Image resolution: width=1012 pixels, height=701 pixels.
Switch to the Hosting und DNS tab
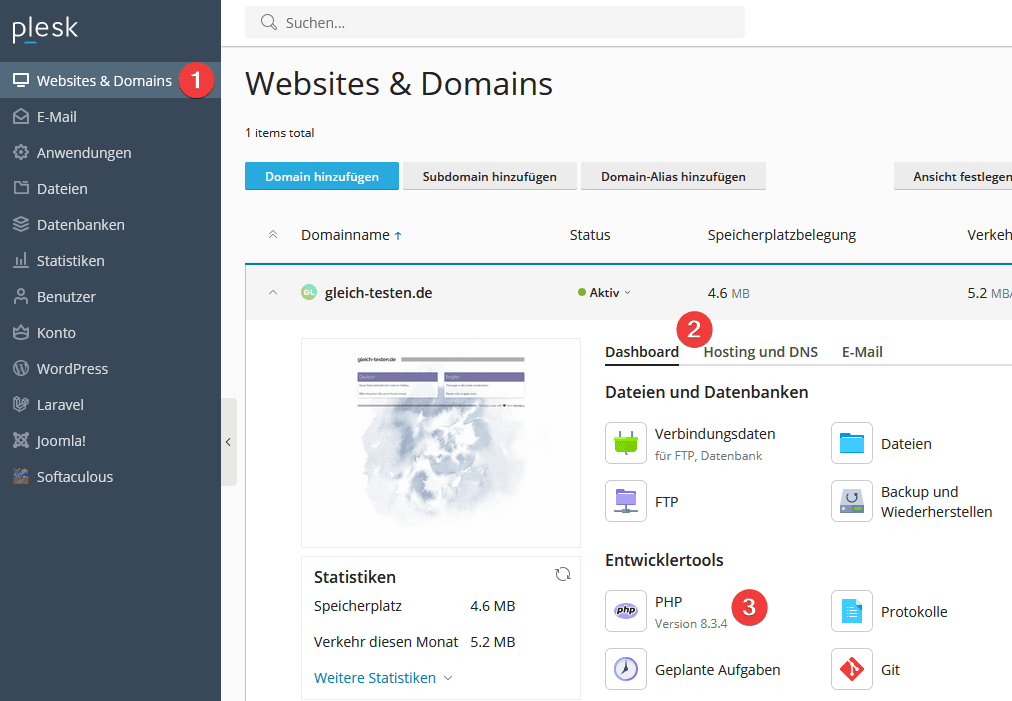tap(760, 352)
